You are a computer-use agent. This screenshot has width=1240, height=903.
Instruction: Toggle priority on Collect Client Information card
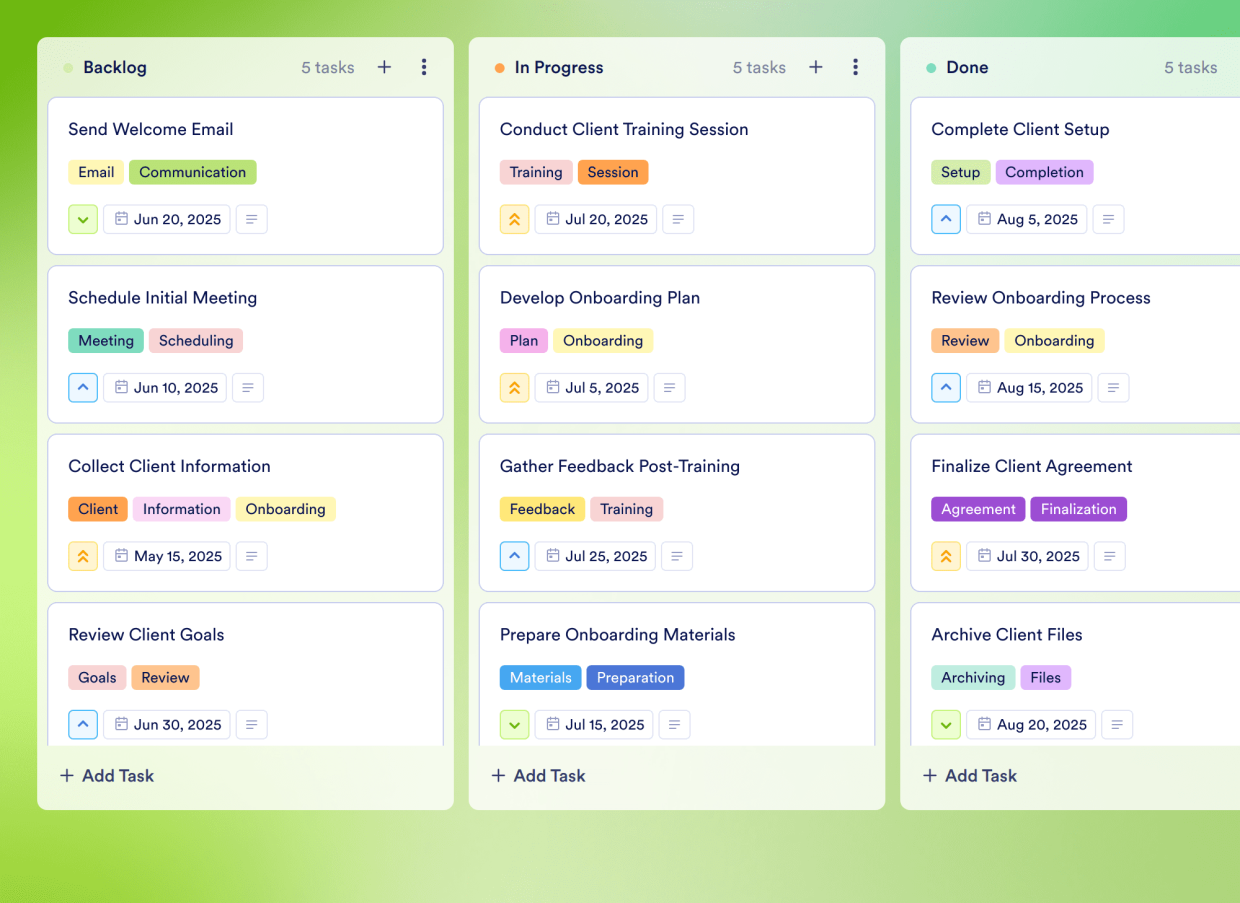click(x=83, y=556)
